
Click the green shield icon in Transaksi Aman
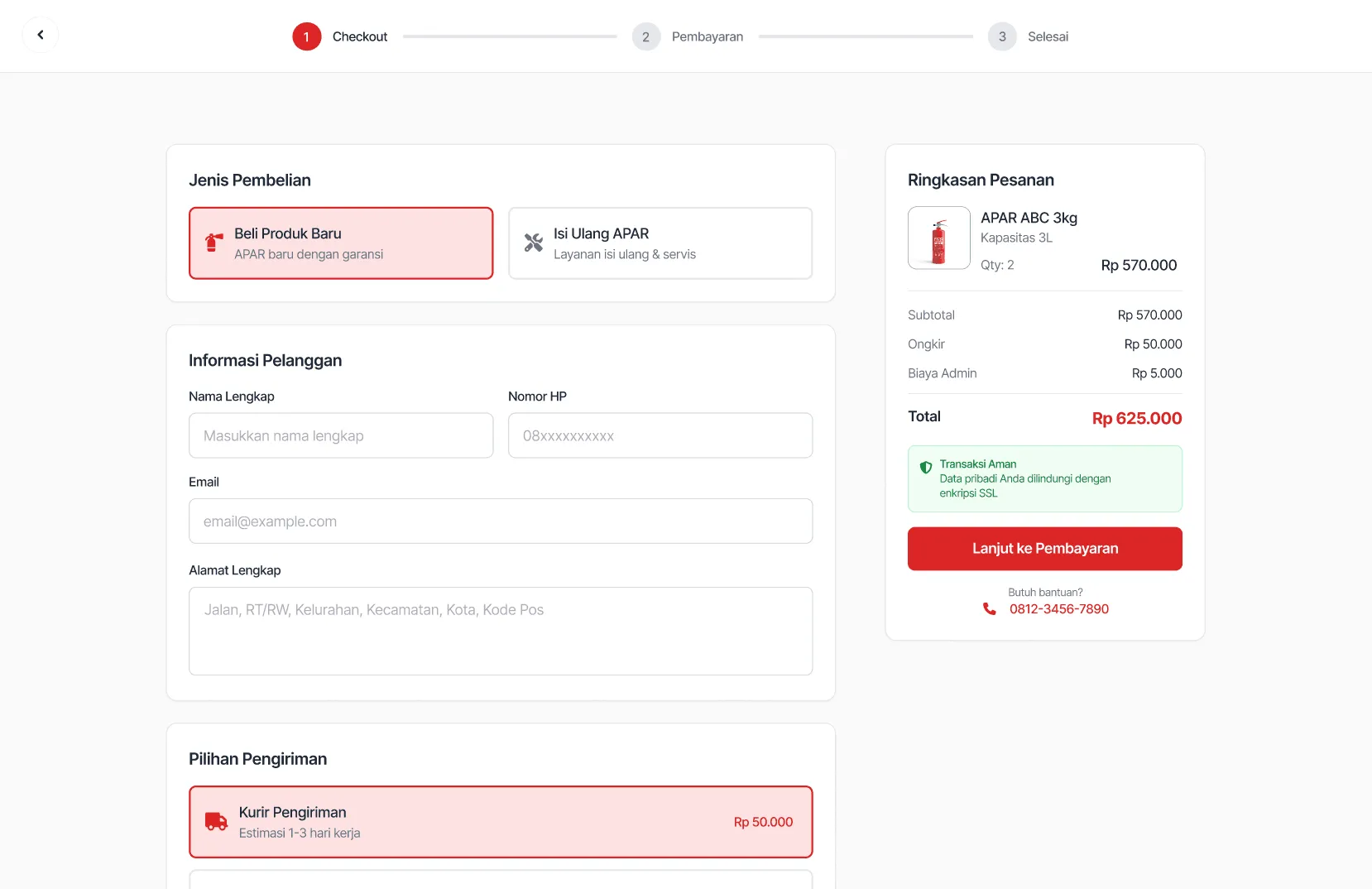[926, 467]
